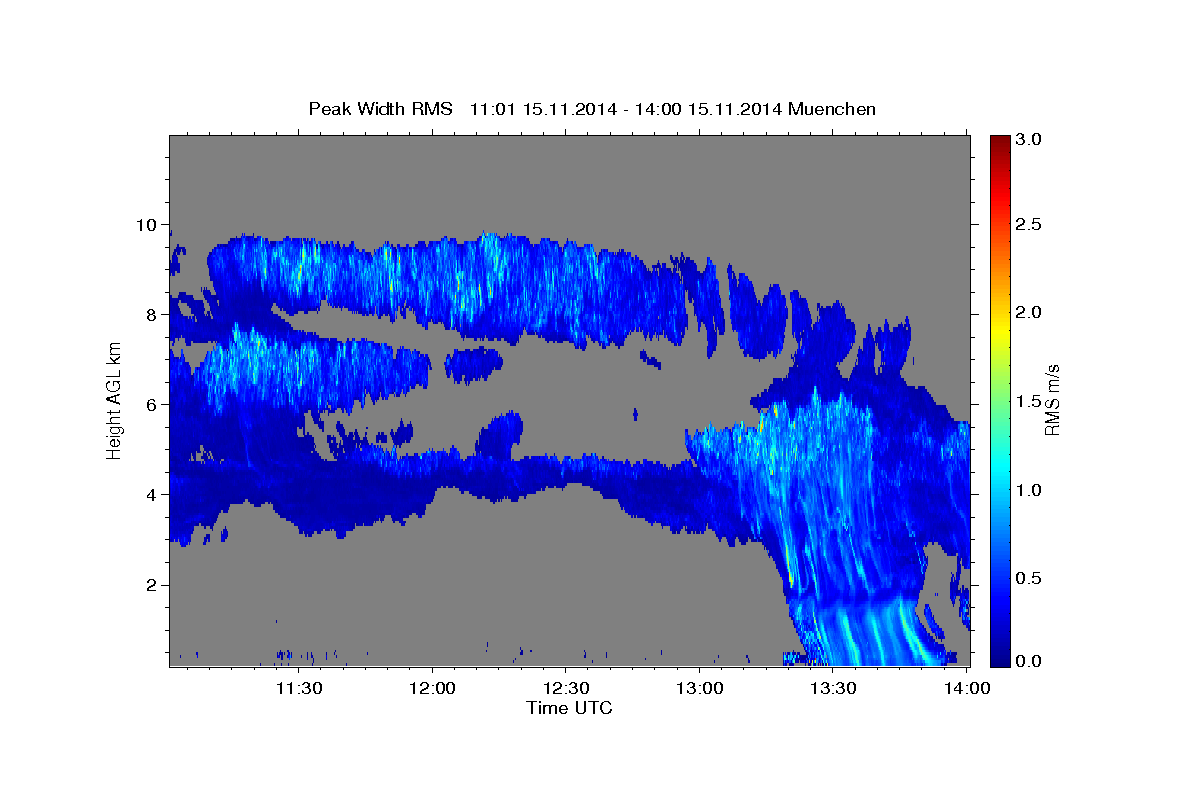
Task: Click the 'Time UTC' axis label
Action: [569, 708]
